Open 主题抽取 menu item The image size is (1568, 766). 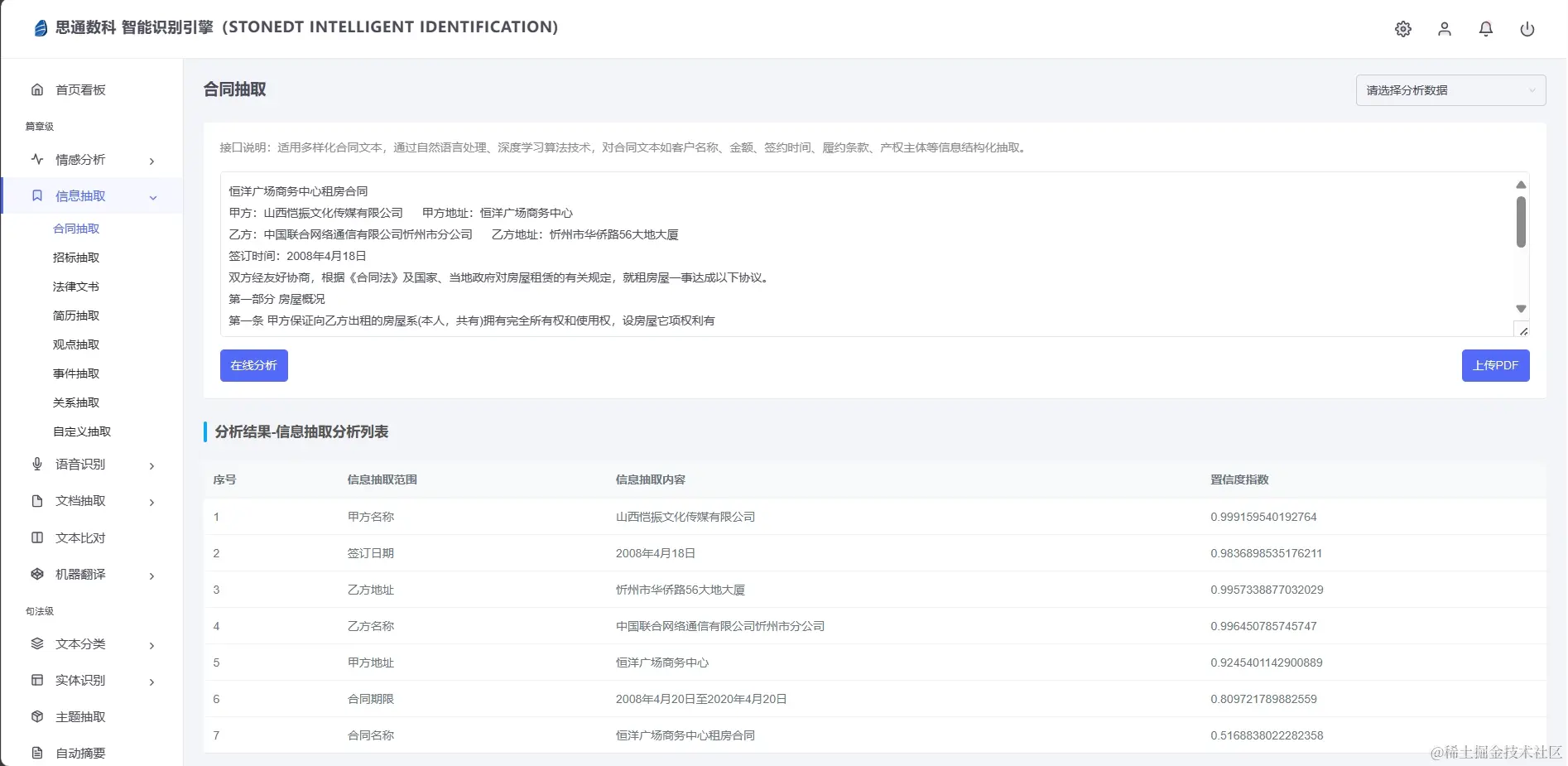tap(80, 716)
